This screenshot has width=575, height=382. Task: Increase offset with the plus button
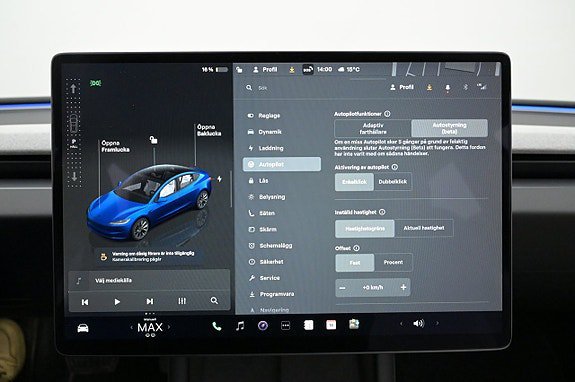pos(403,287)
